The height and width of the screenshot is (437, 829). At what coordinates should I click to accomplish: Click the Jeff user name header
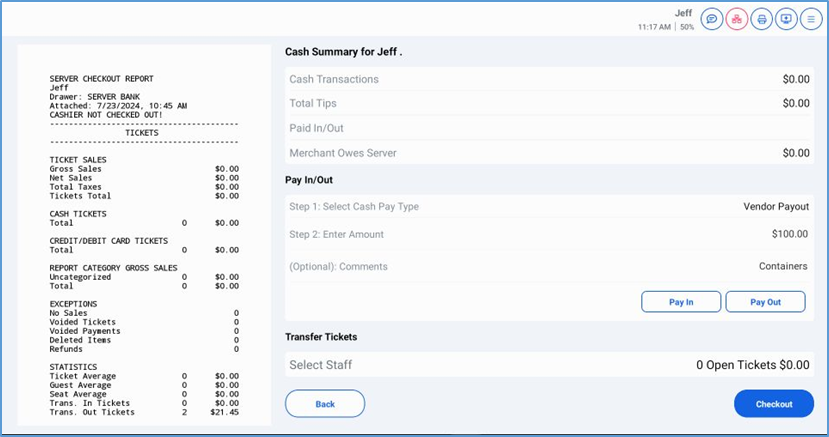(684, 13)
